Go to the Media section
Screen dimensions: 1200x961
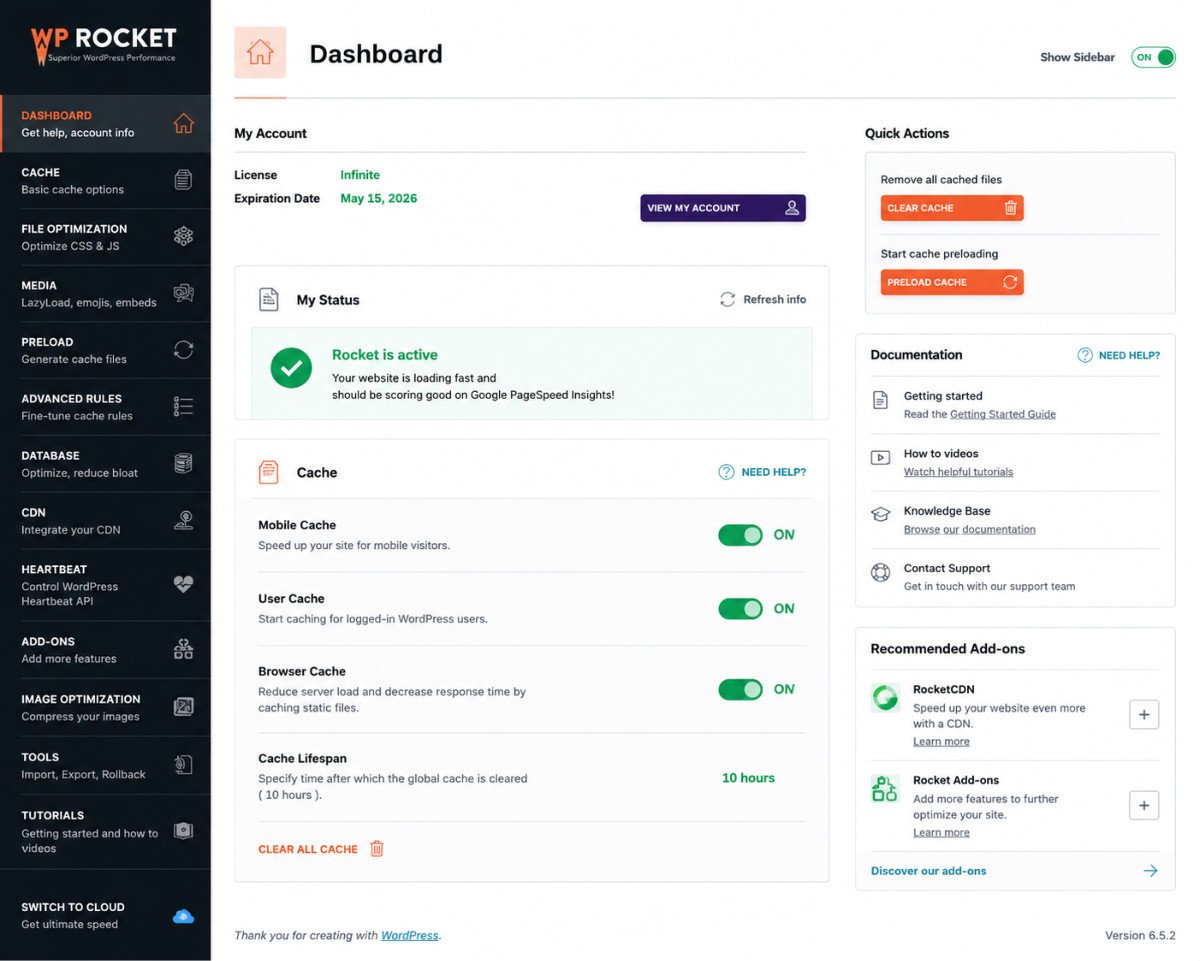point(105,293)
